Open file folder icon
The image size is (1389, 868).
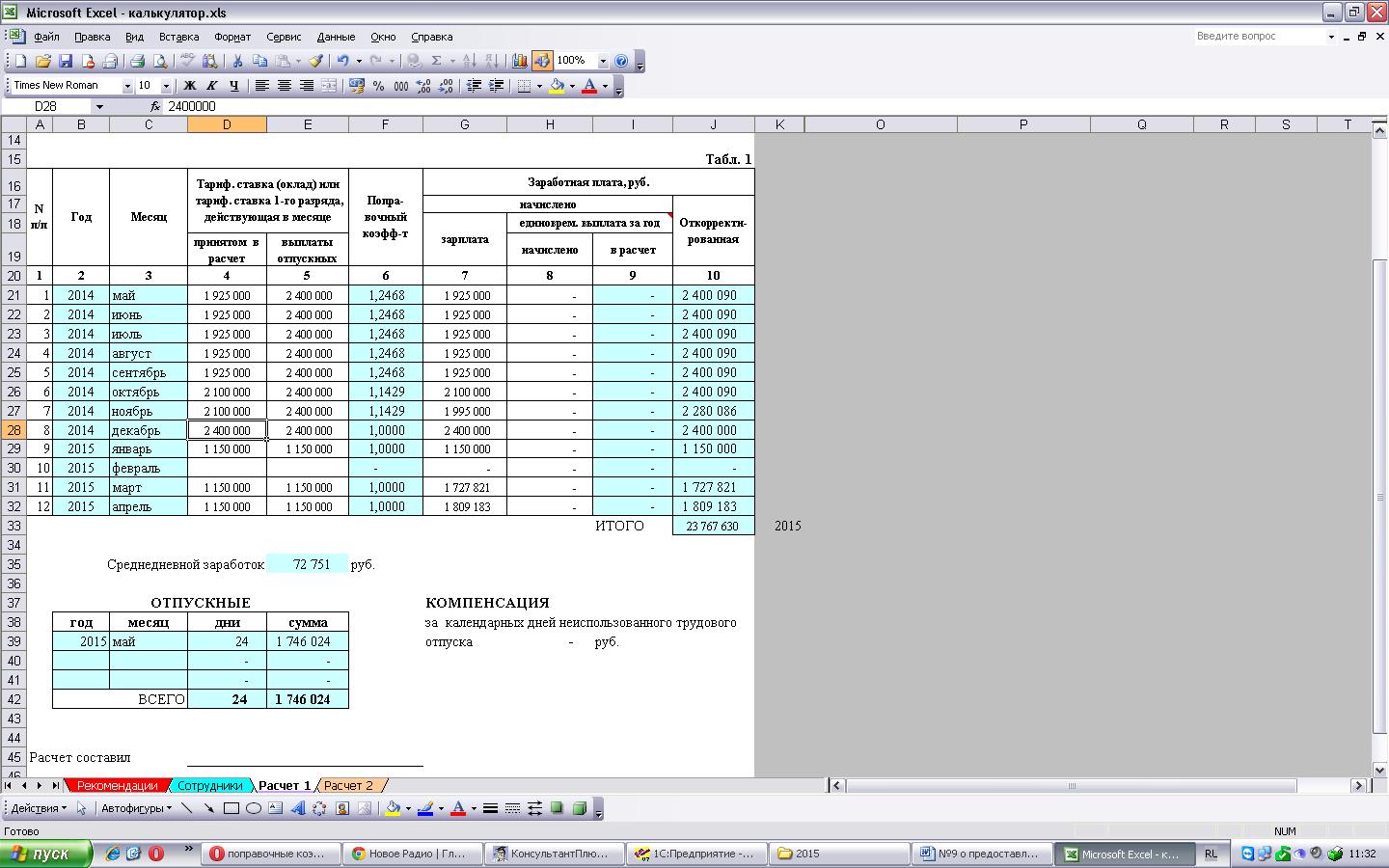(x=43, y=61)
